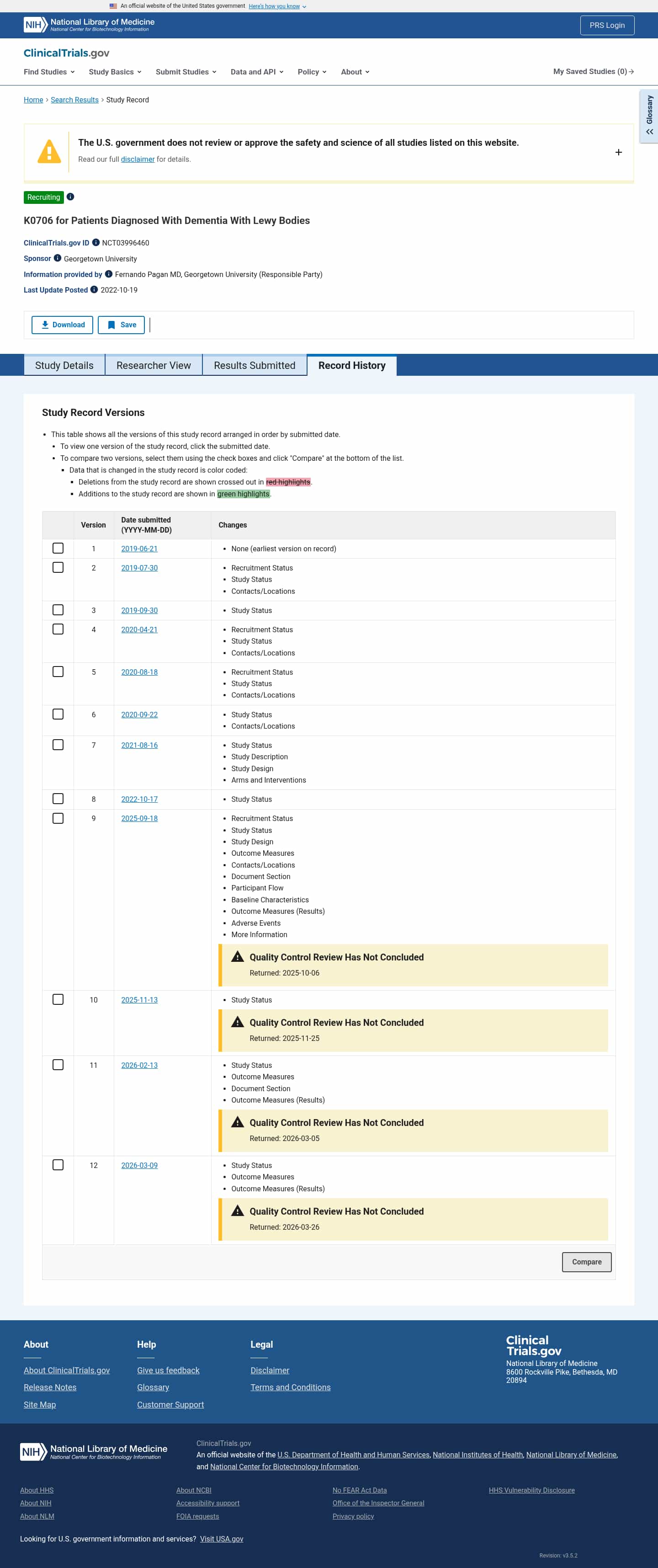
Task: Expand the Find Studies menu
Action: click(x=49, y=72)
